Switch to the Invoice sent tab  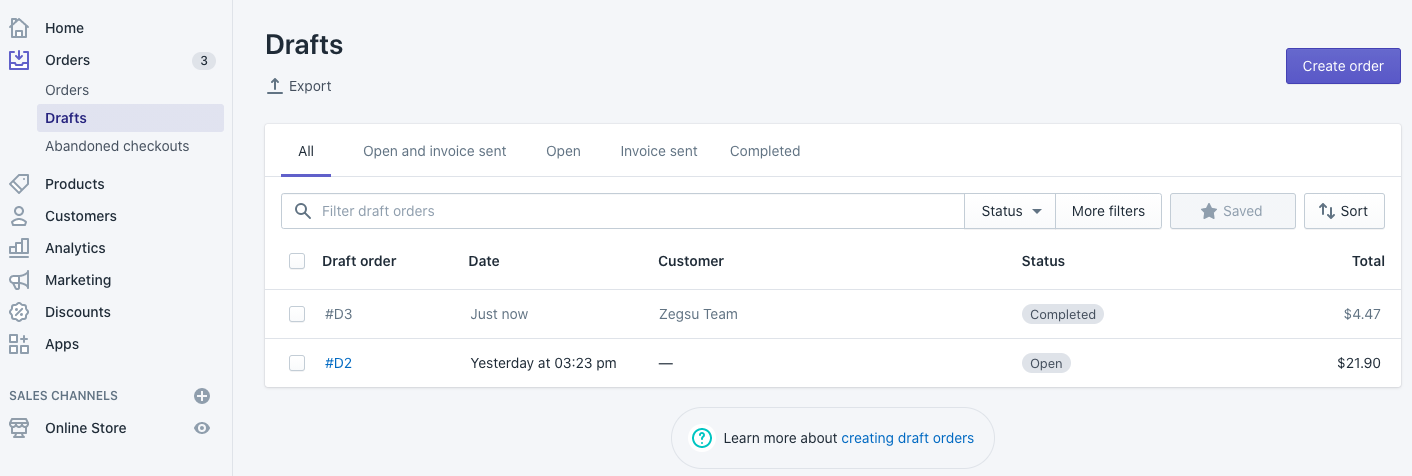(x=658, y=151)
